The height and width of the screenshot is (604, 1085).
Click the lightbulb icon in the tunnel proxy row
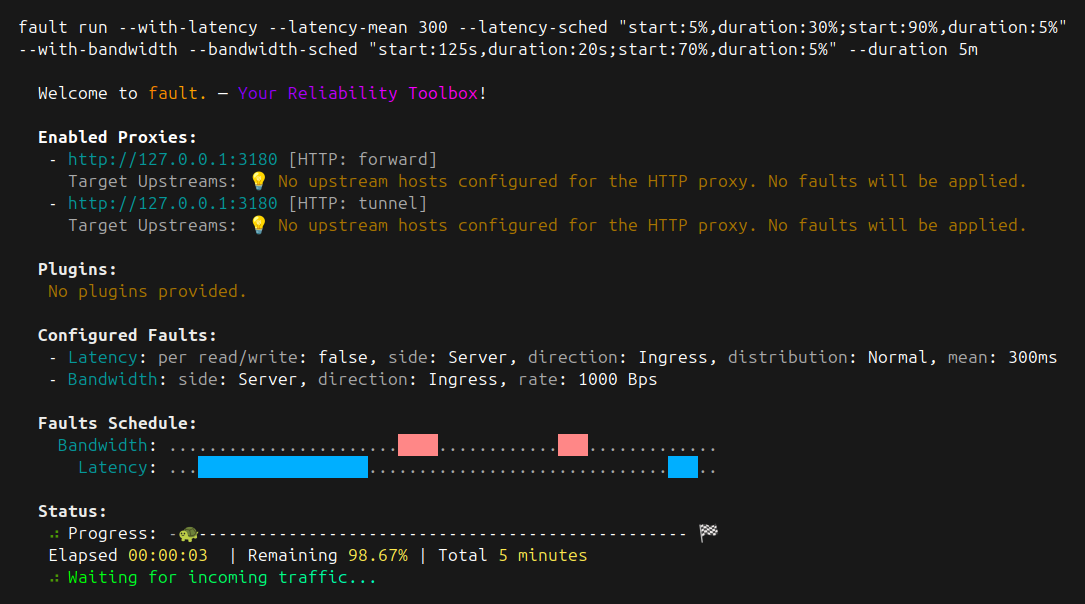point(259,226)
